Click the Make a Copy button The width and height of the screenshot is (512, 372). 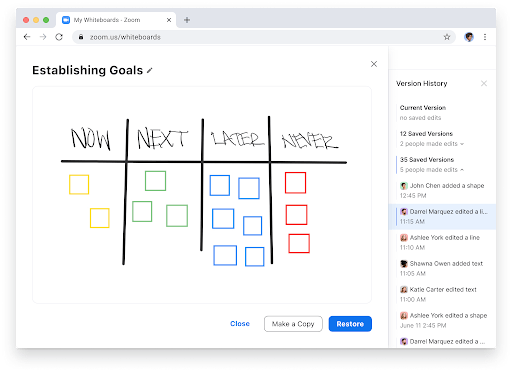(x=293, y=324)
